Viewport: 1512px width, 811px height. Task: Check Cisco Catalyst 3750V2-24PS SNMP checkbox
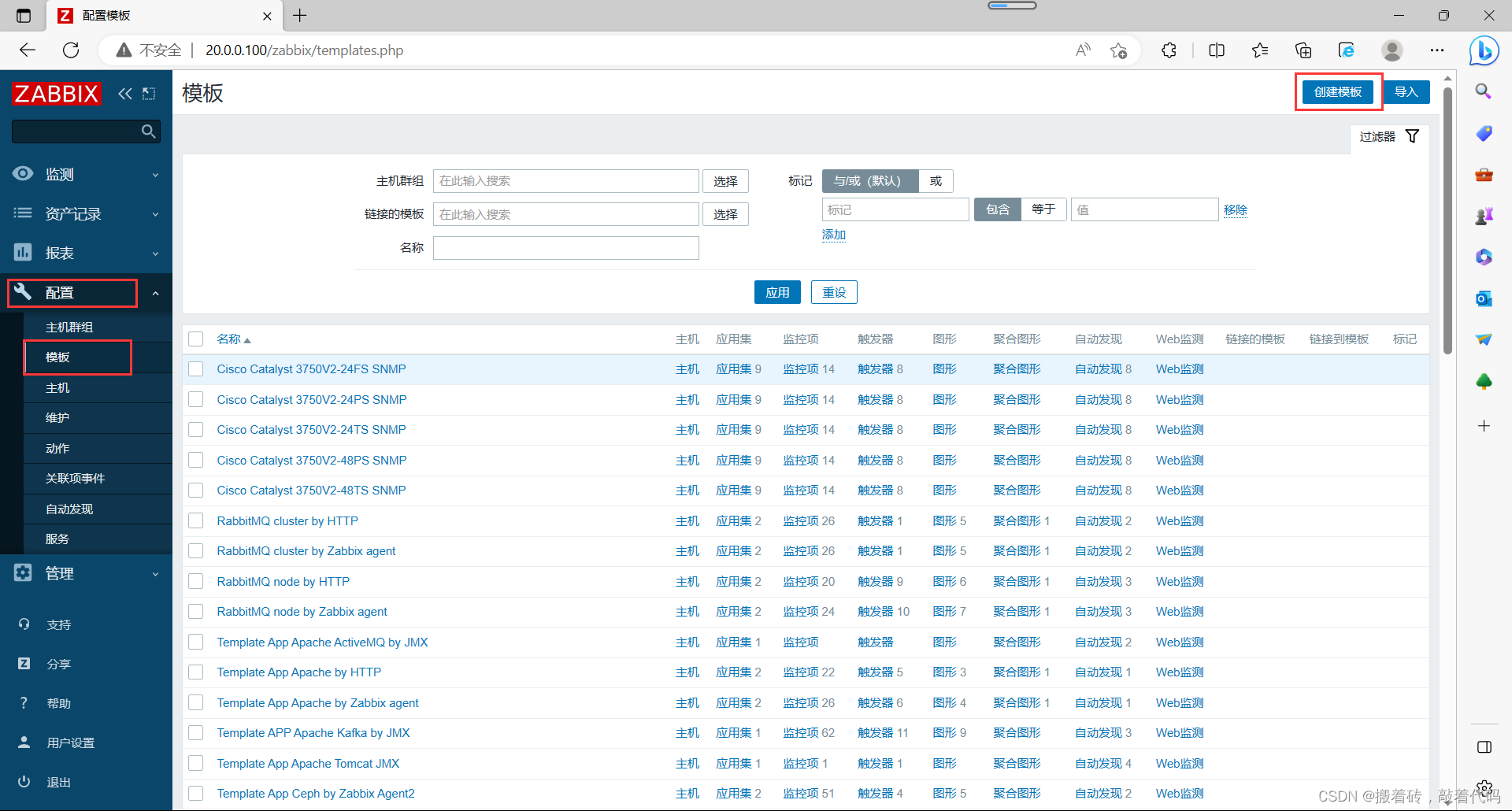pos(196,399)
